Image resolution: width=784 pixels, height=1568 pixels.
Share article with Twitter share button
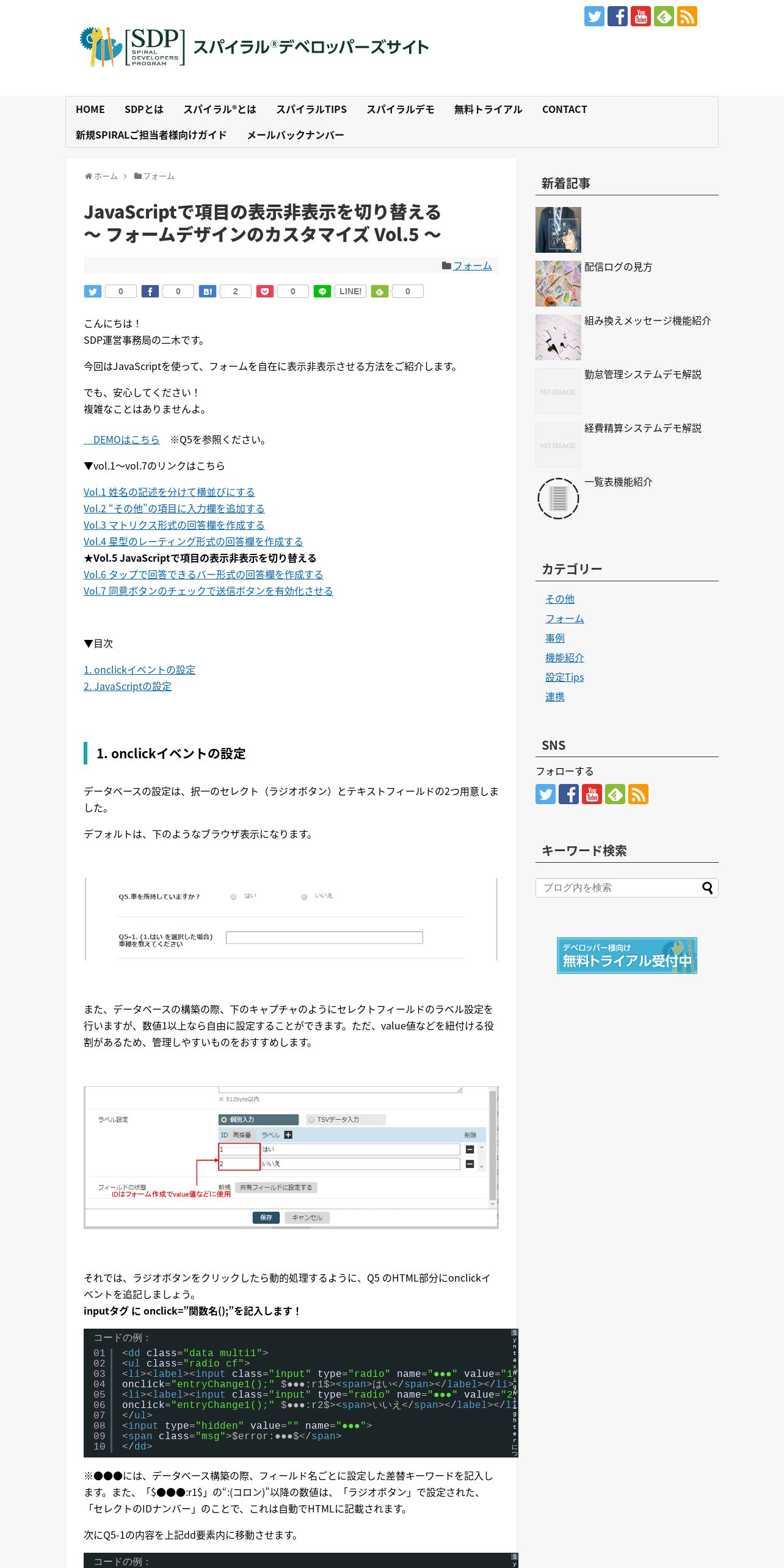(x=93, y=291)
